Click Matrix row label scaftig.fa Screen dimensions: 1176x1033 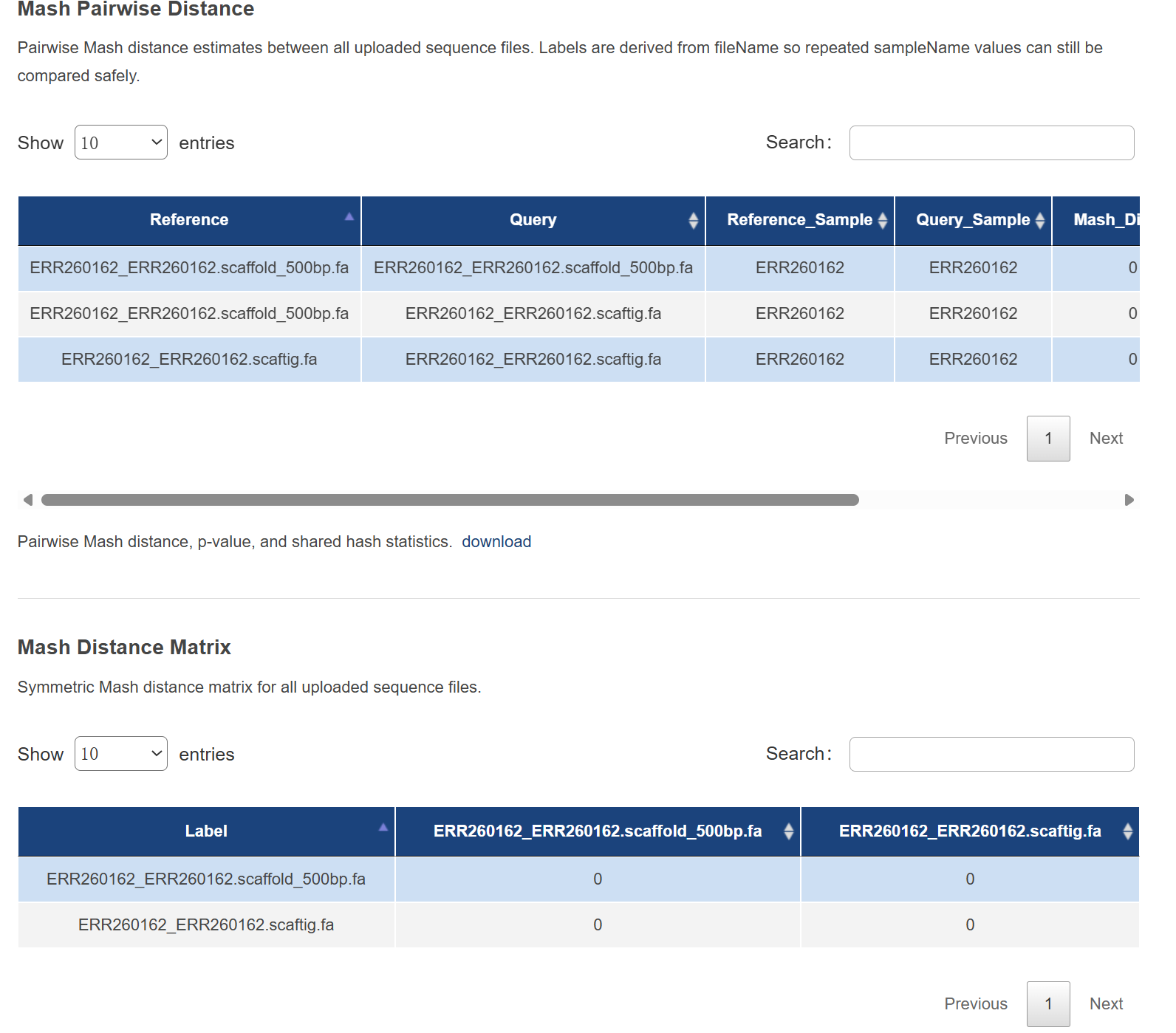[x=206, y=925]
